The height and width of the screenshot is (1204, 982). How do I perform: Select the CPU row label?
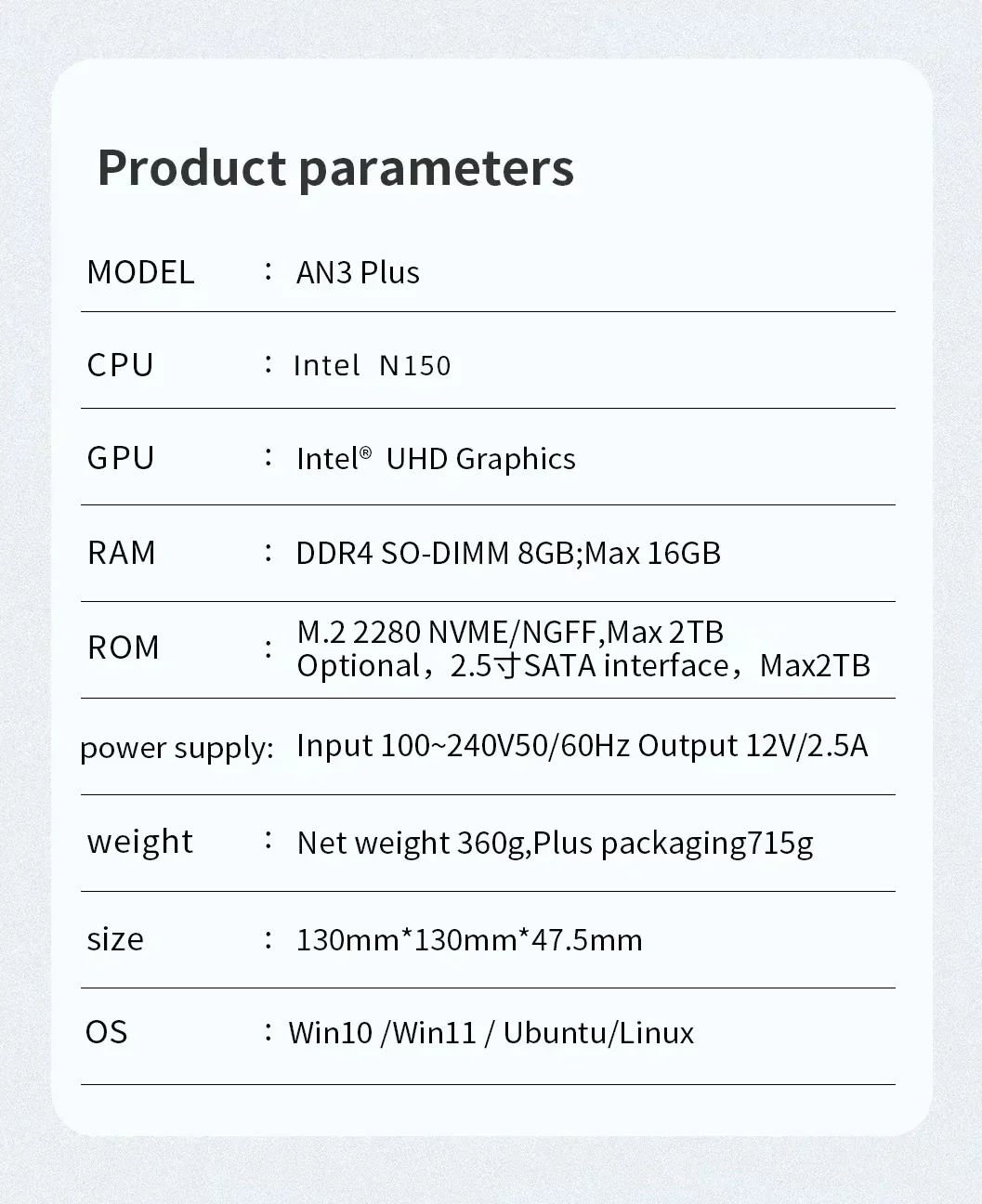click(120, 364)
